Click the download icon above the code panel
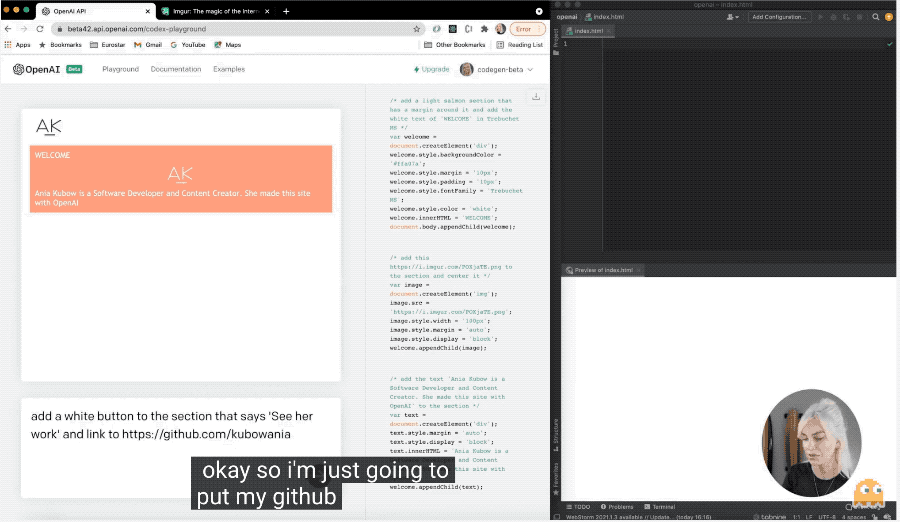This screenshot has height=522, width=900. tap(536, 97)
